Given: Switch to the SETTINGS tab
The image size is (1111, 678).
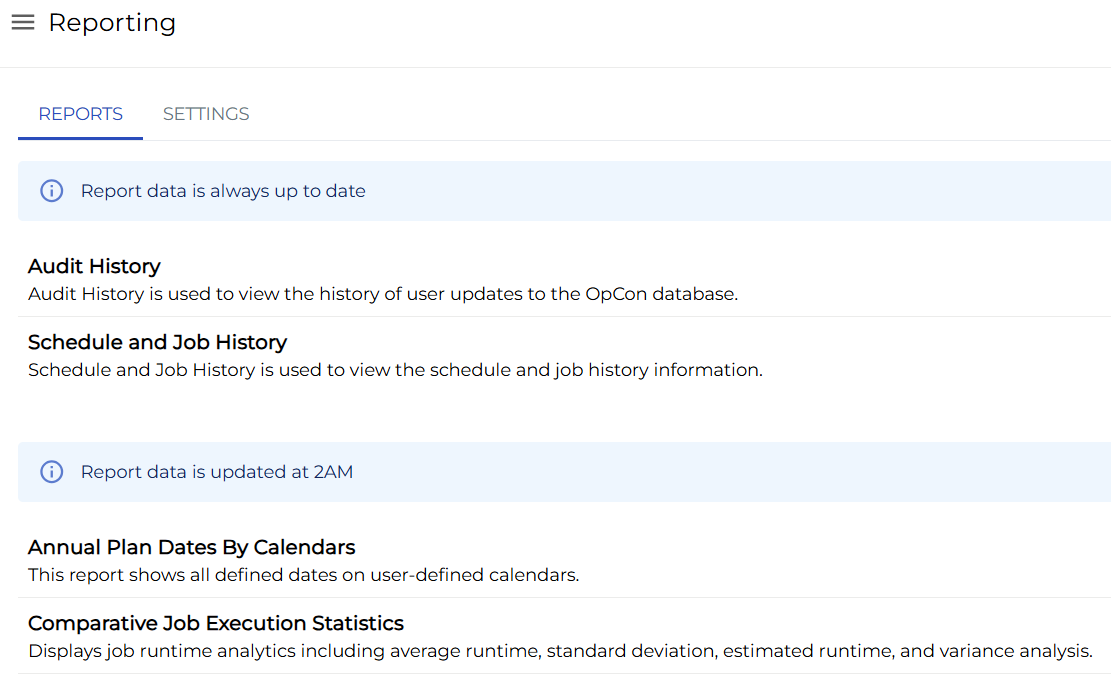Looking at the screenshot, I should coord(206,114).
